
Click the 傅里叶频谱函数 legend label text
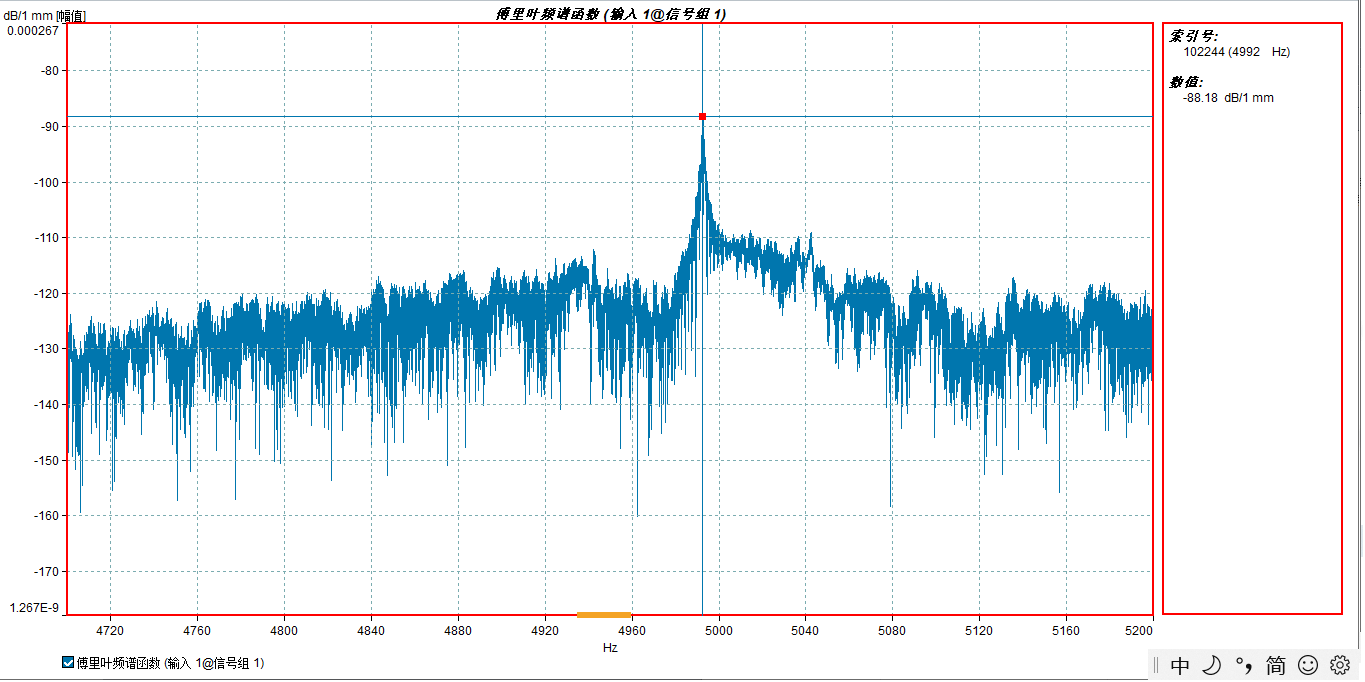(170, 662)
